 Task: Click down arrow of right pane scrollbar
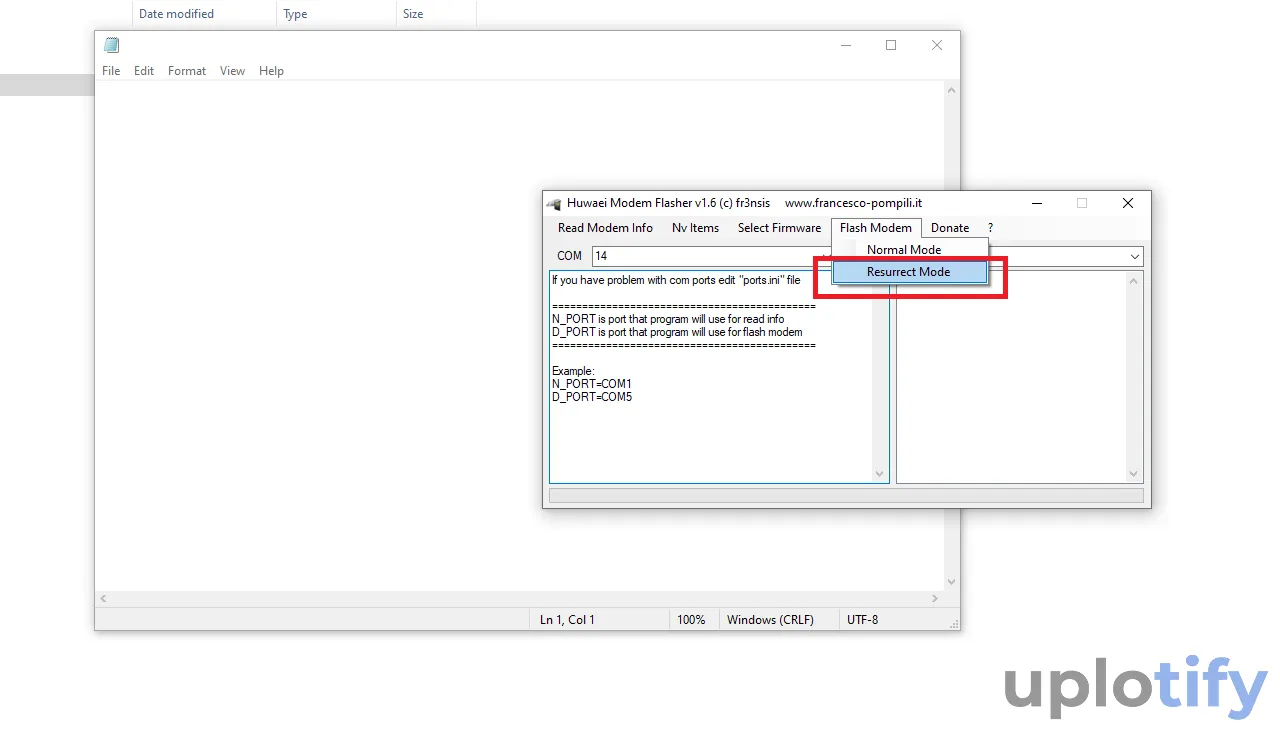coord(1134,474)
